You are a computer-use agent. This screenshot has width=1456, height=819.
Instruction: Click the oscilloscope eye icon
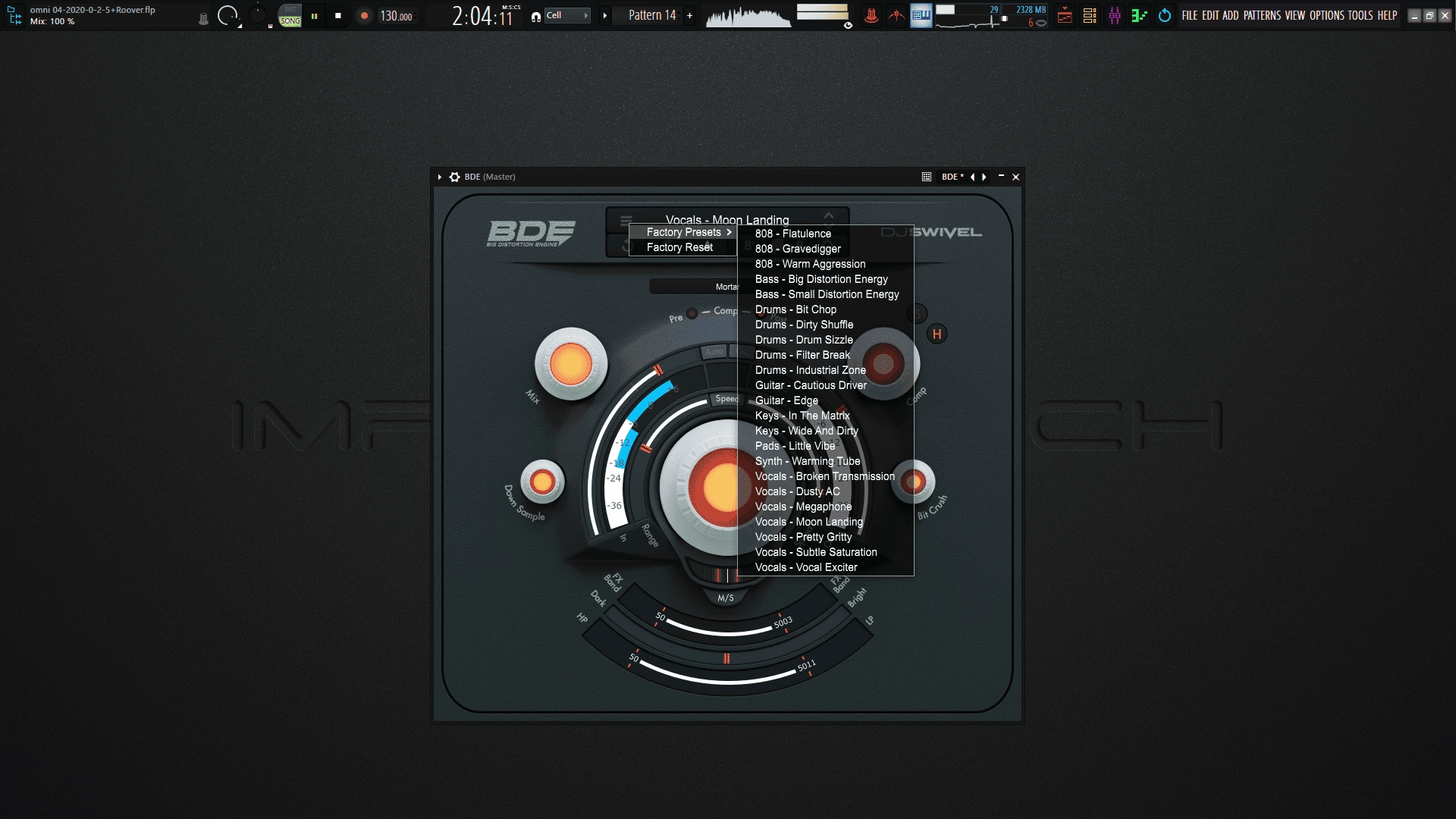click(x=848, y=25)
